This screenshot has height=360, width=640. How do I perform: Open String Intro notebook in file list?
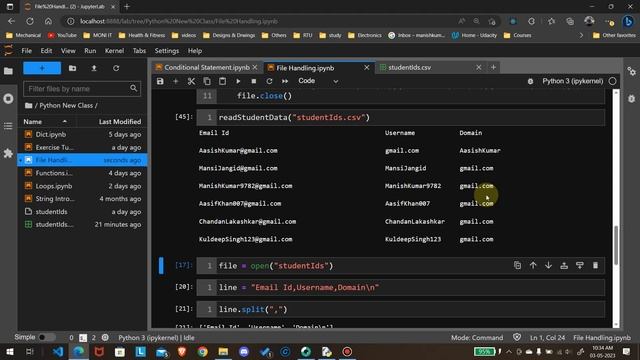(82, 199)
